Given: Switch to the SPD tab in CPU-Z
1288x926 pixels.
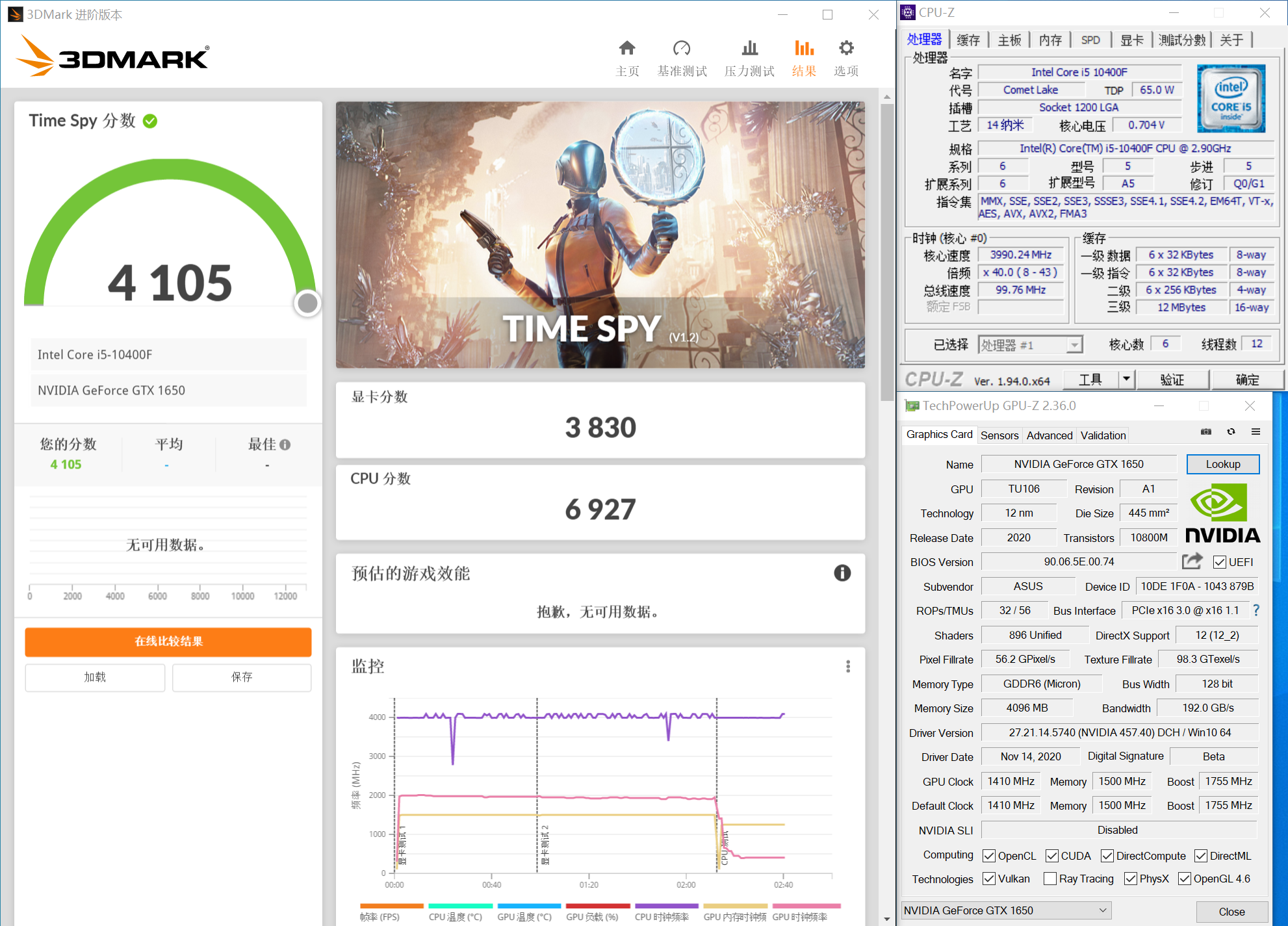Looking at the screenshot, I should pyautogui.click(x=1090, y=40).
